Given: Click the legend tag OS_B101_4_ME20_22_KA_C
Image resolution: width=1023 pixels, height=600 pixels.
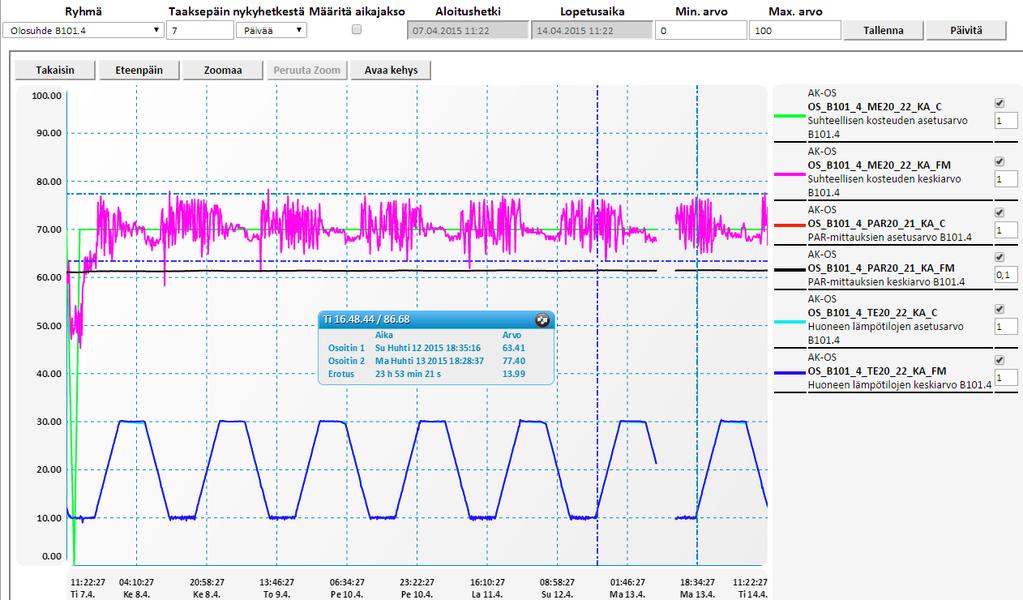Looking at the screenshot, I should point(875,107).
